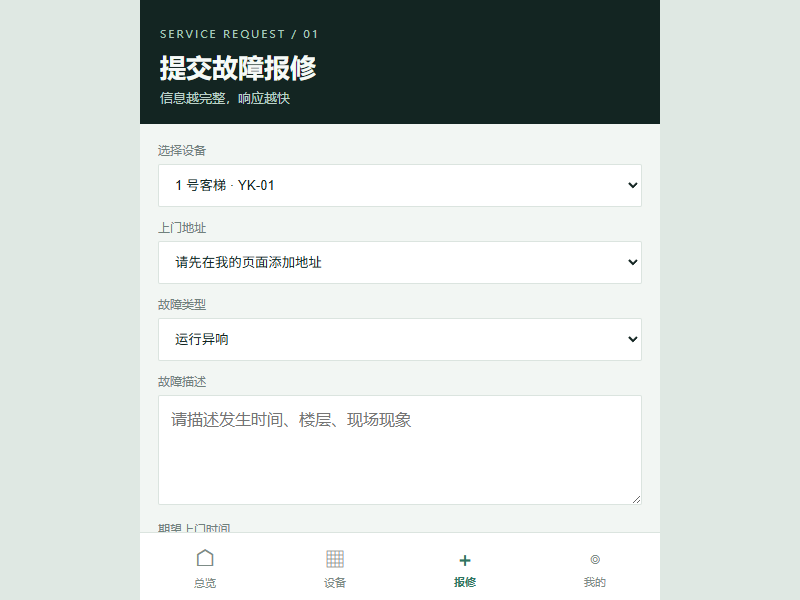
Task: Select the 报修 tab label
Action: (x=465, y=582)
